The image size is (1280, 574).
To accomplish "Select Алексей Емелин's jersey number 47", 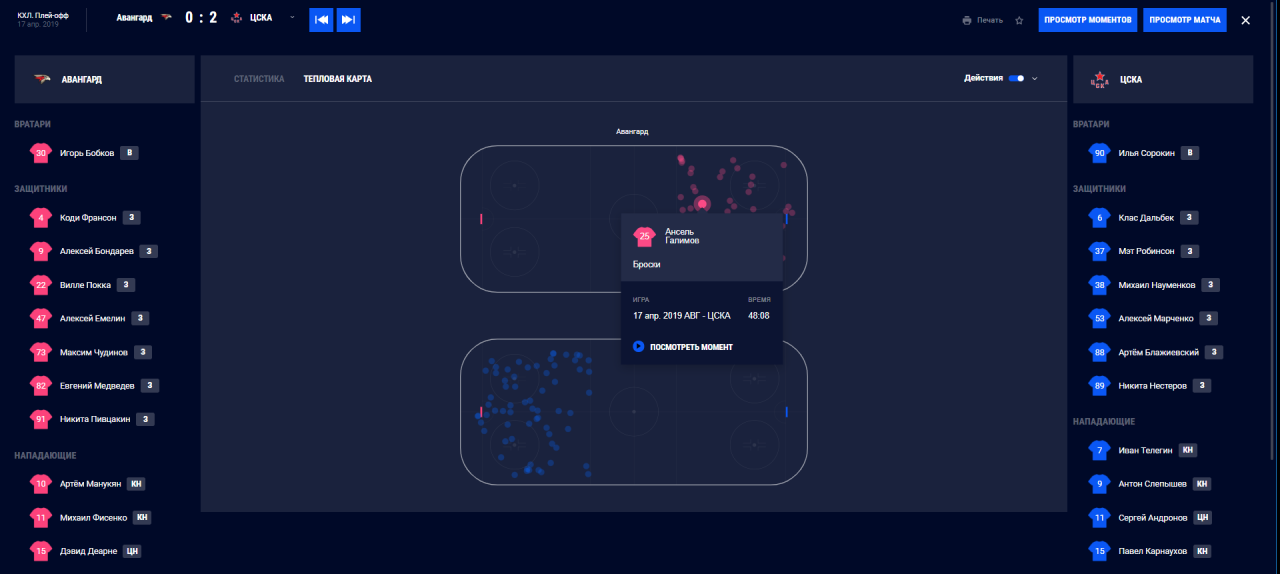I will [x=41, y=319].
